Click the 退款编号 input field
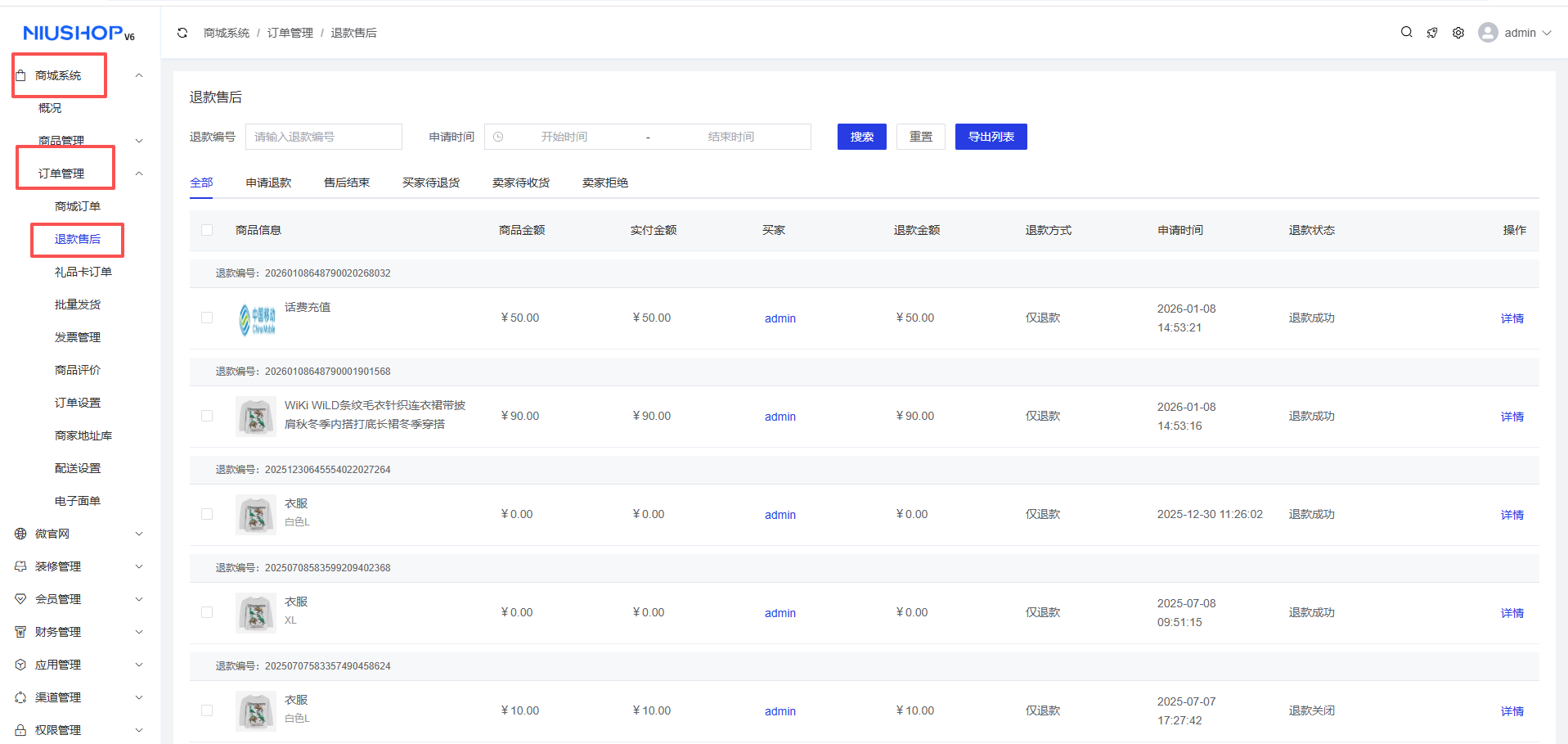 pyautogui.click(x=324, y=137)
